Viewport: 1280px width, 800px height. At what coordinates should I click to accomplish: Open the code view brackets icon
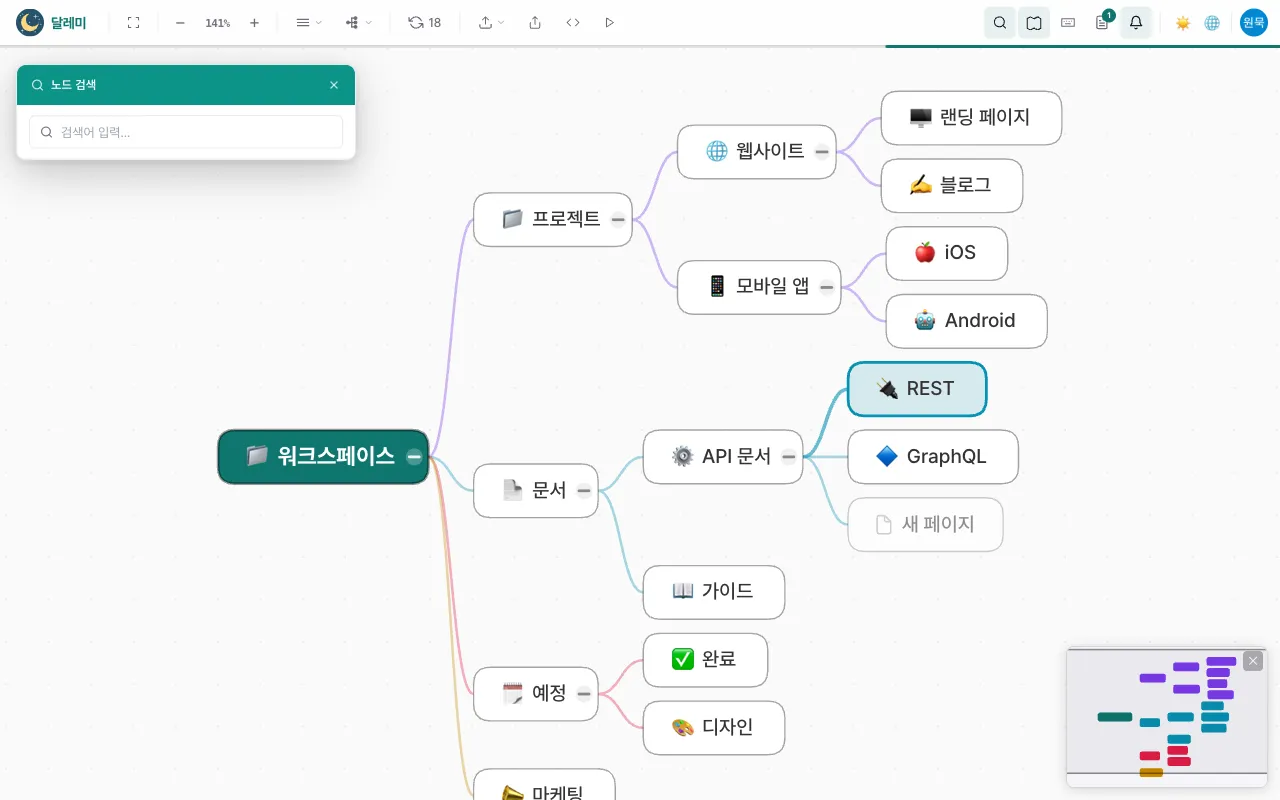[573, 22]
